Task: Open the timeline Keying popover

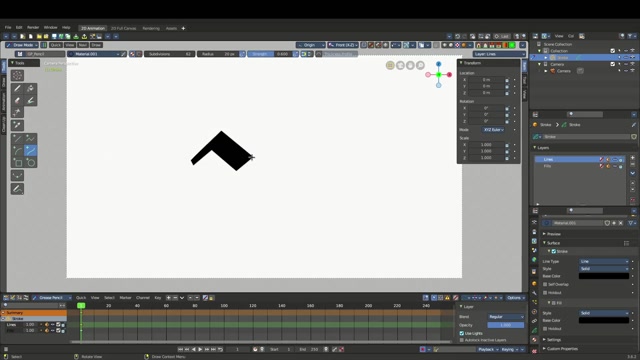Action: click(x=510, y=349)
